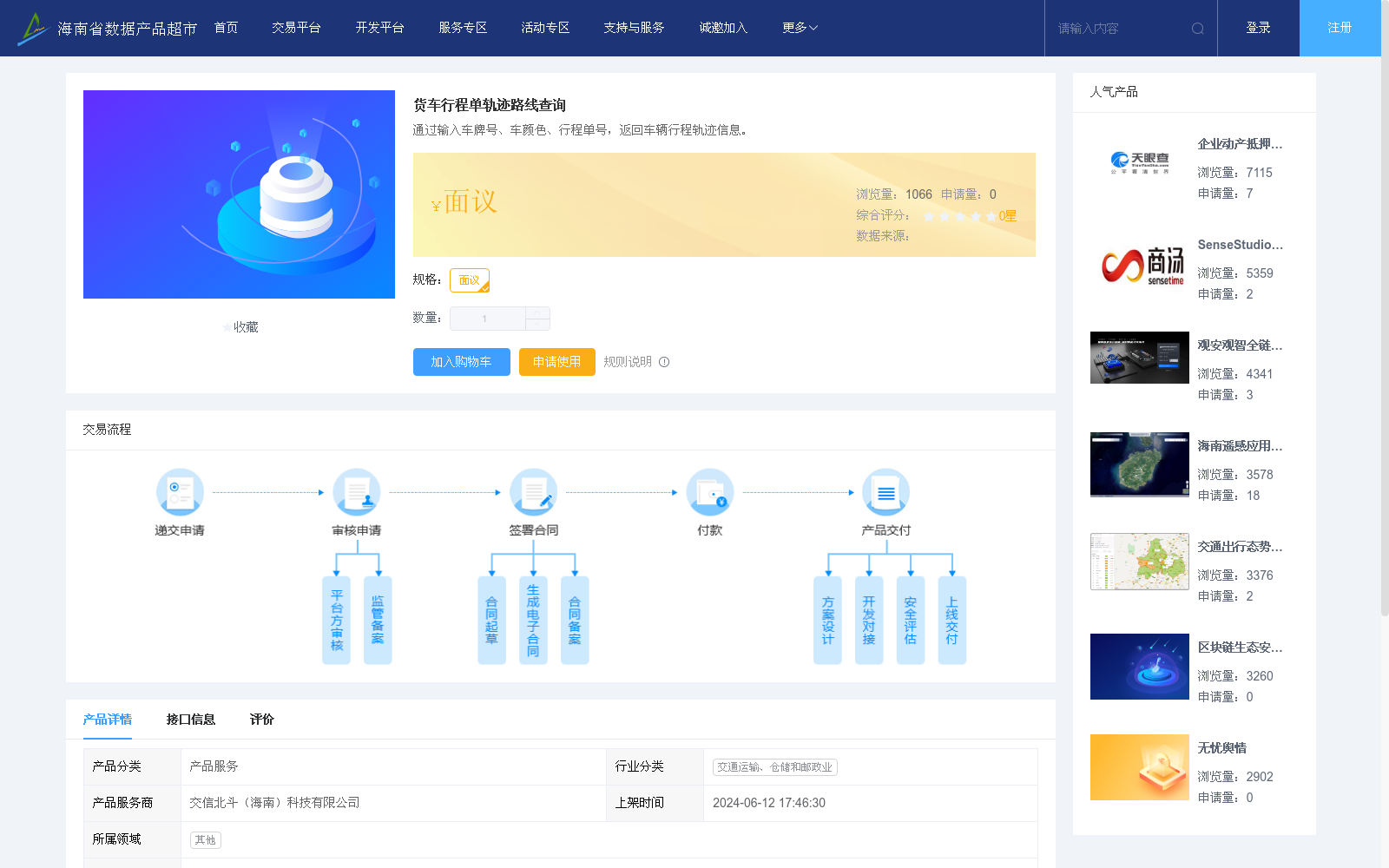This screenshot has width=1389, height=868.
Task: Increase quantity with the up stepper arrow
Action: pyautogui.click(x=537, y=312)
